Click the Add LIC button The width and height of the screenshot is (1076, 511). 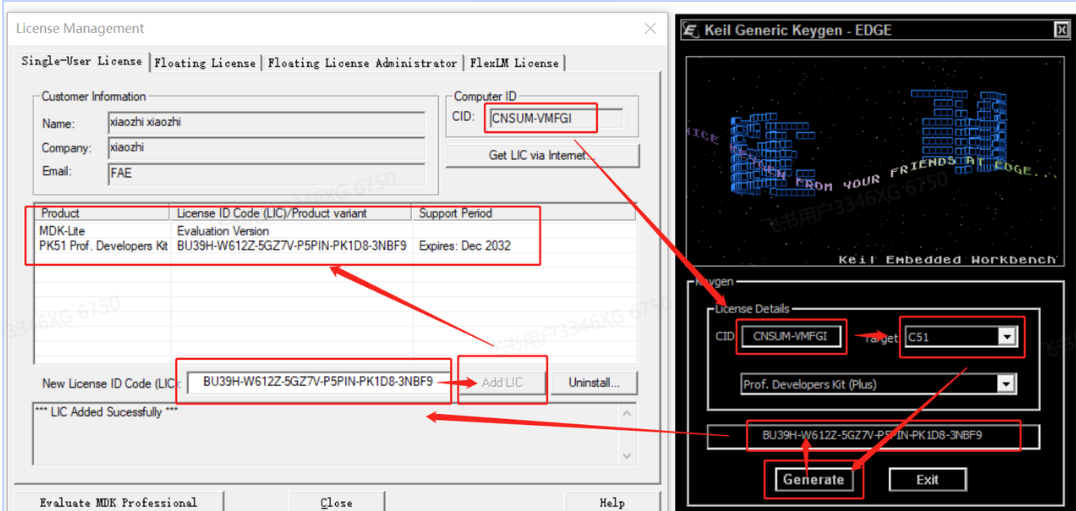click(x=502, y=382)
